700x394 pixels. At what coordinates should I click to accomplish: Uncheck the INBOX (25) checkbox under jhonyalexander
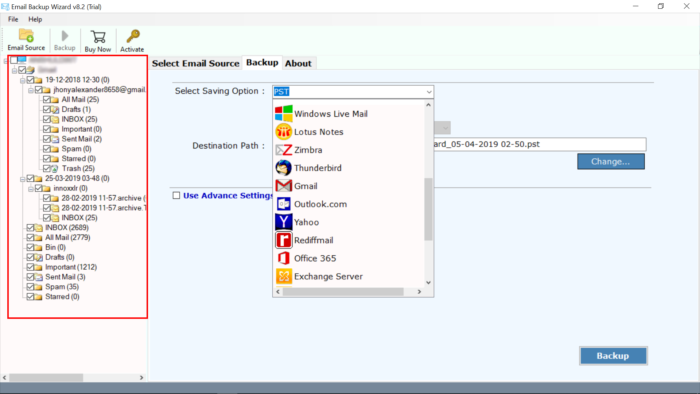pos(46,119)
